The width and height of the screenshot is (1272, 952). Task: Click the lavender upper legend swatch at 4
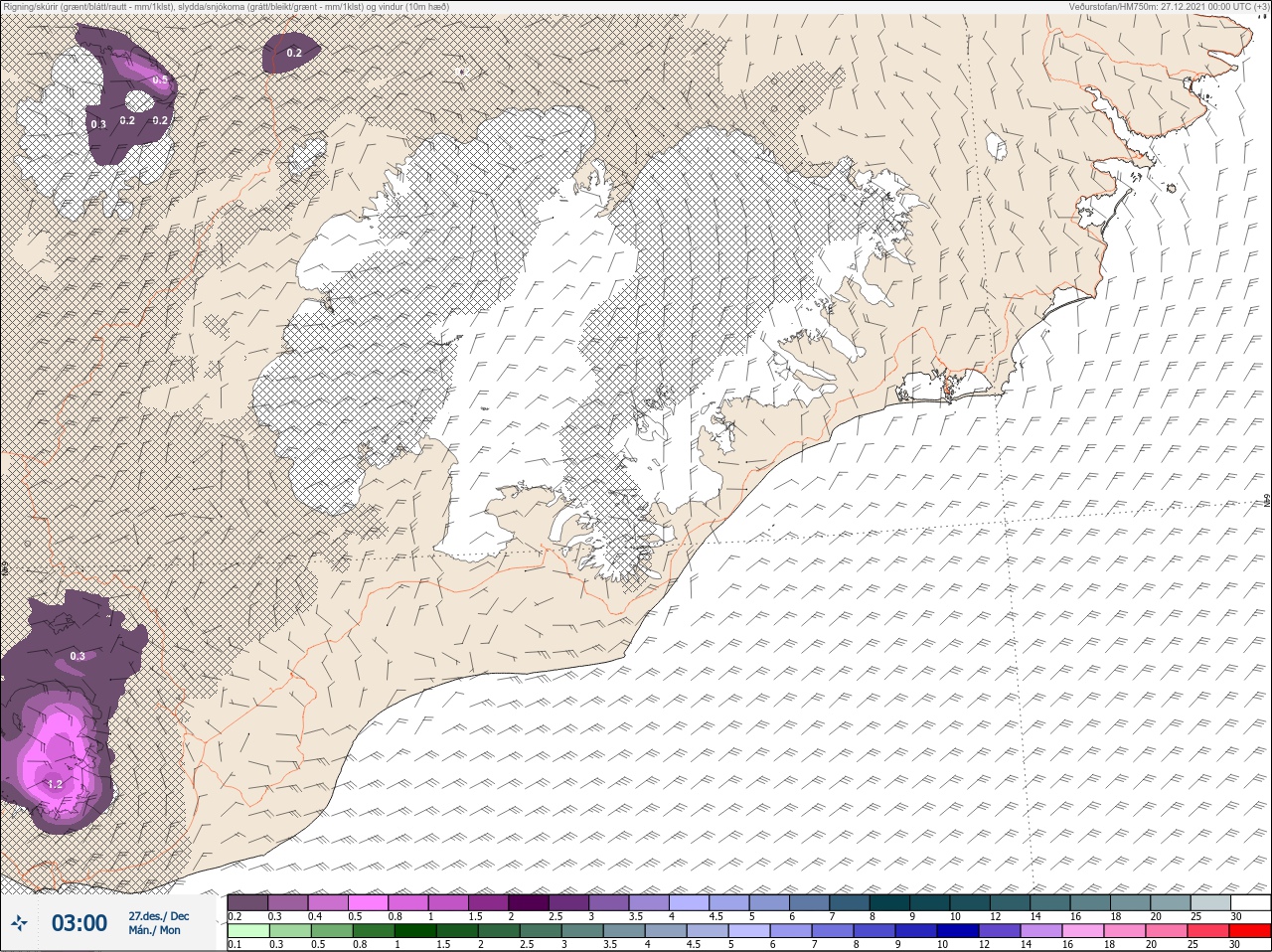coord(689,902)
